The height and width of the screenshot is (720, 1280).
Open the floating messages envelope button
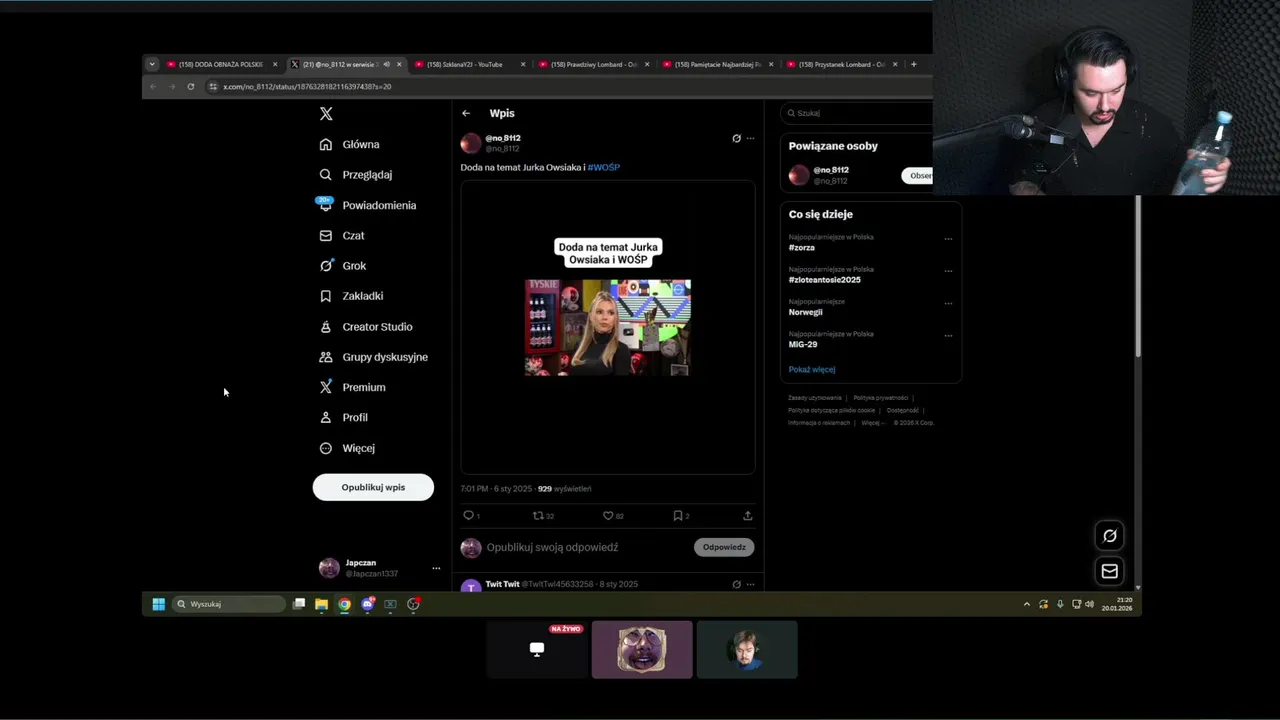coord(1110,571)
